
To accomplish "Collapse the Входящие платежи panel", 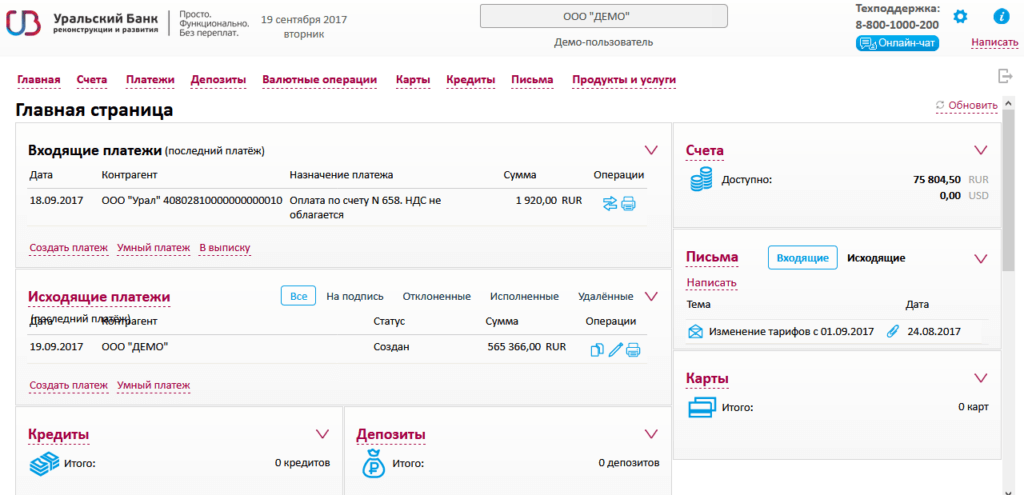I will pyautogui.click(x=651, y=150).
